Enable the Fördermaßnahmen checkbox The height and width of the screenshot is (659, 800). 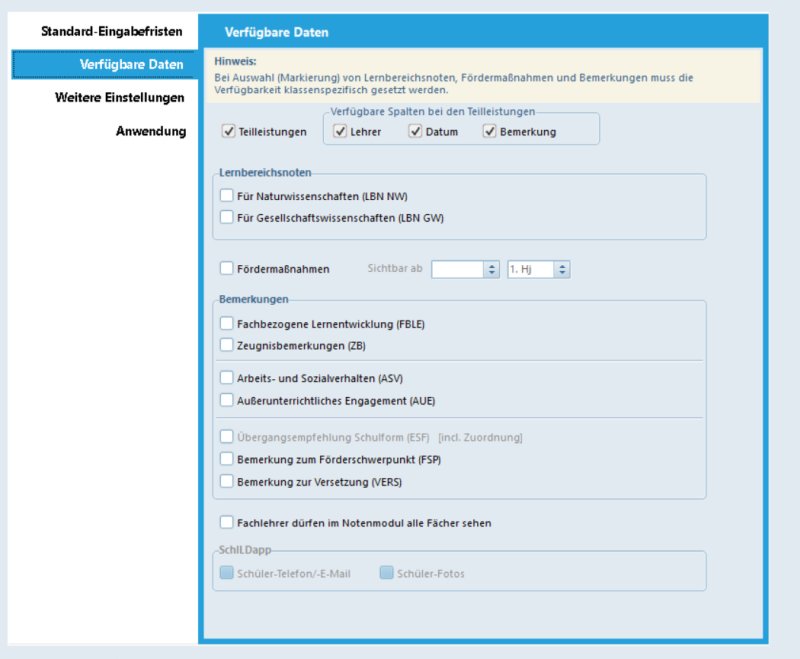(x=227, y=268)
